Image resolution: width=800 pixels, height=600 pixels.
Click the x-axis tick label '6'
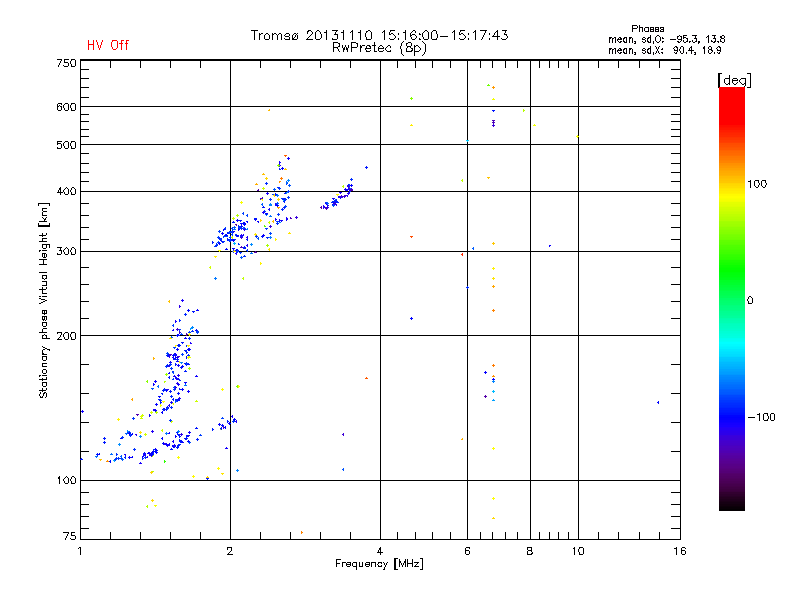(x=467, y=551)
